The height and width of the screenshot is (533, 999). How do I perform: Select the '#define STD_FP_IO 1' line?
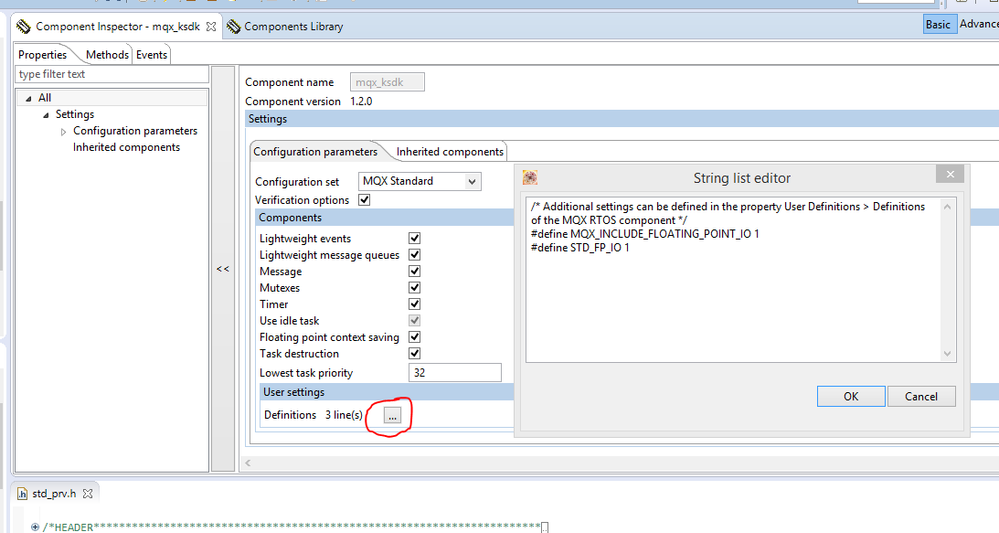(580, 248)
